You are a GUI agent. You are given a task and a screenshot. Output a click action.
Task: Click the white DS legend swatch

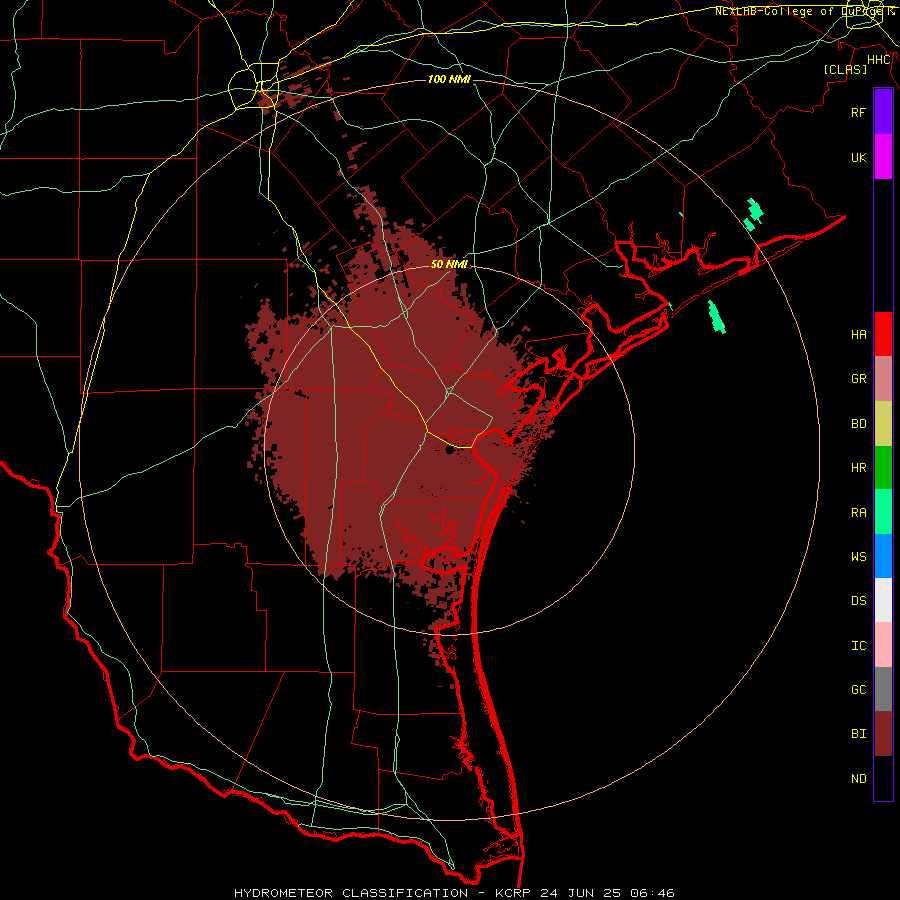[x=883, y=600]
